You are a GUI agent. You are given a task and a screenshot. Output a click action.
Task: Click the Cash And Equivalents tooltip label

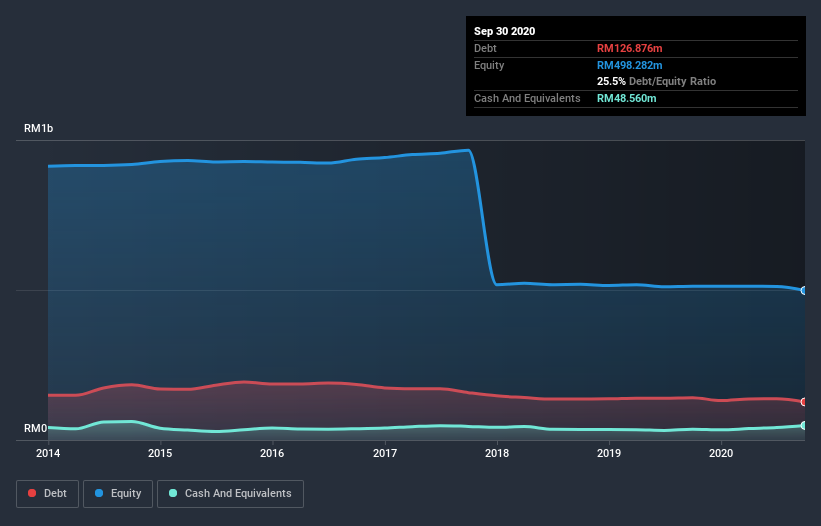click(x=527, y=98)
